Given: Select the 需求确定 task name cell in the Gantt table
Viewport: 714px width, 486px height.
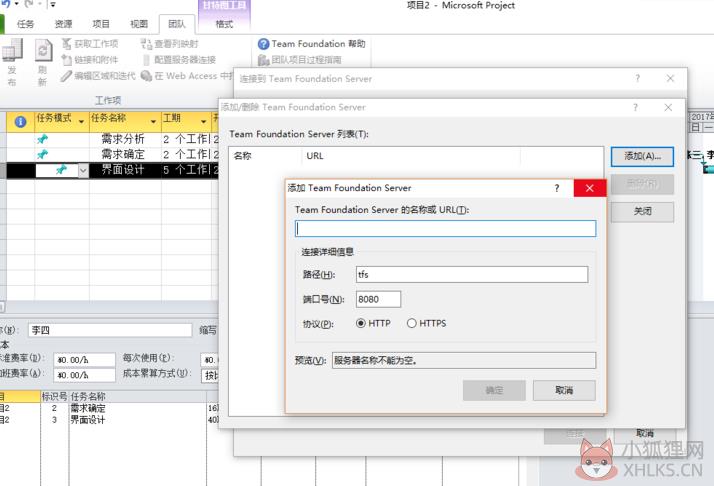Looking at the screenshot, I should click(x=125, y=154).
